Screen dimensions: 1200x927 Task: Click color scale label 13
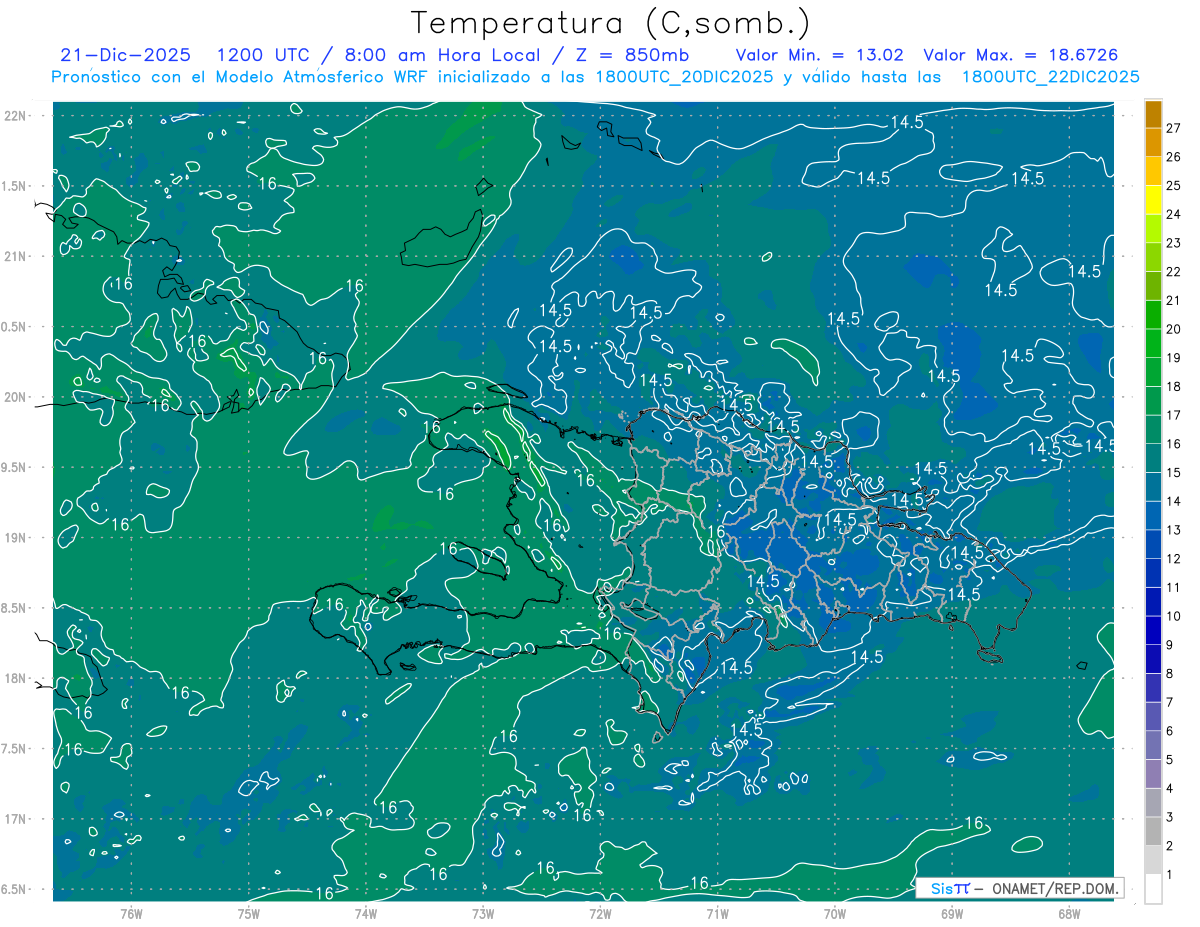tap(1173, 530)
